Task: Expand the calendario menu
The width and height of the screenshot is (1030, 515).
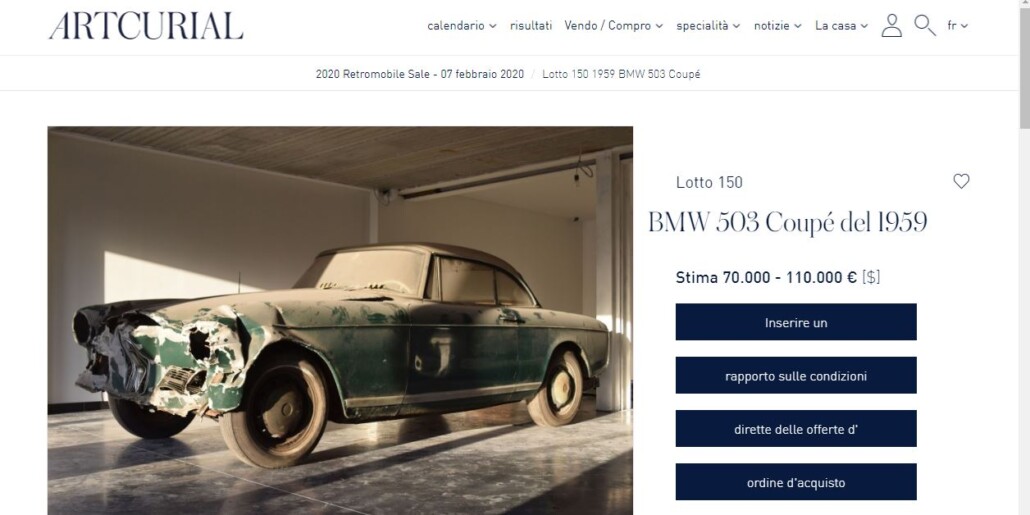Action: coord(462,26)
